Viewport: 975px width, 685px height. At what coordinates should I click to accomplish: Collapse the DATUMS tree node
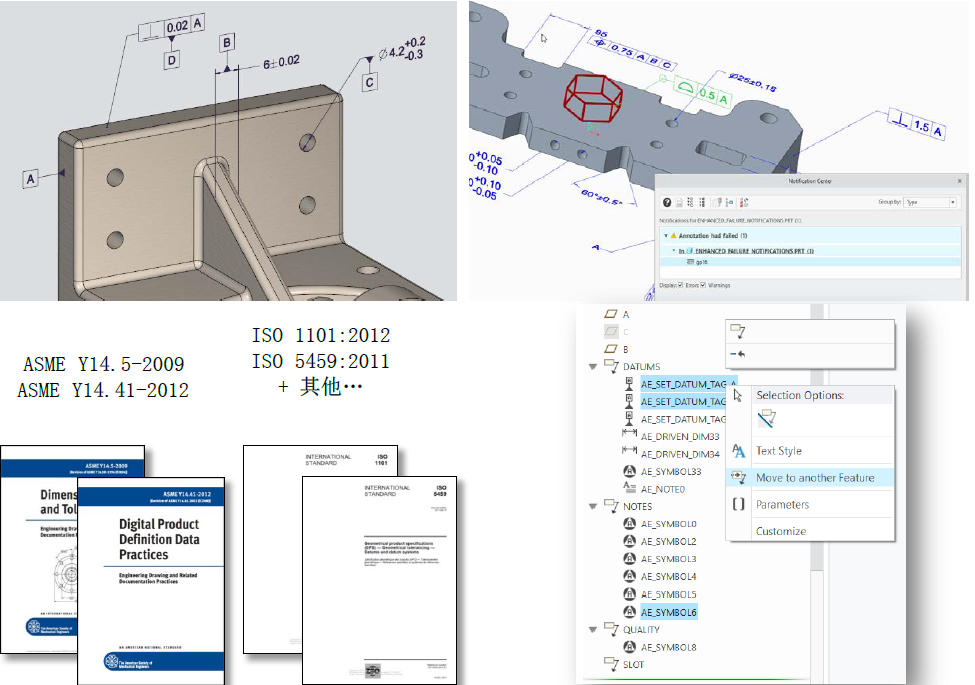[594, 367]
